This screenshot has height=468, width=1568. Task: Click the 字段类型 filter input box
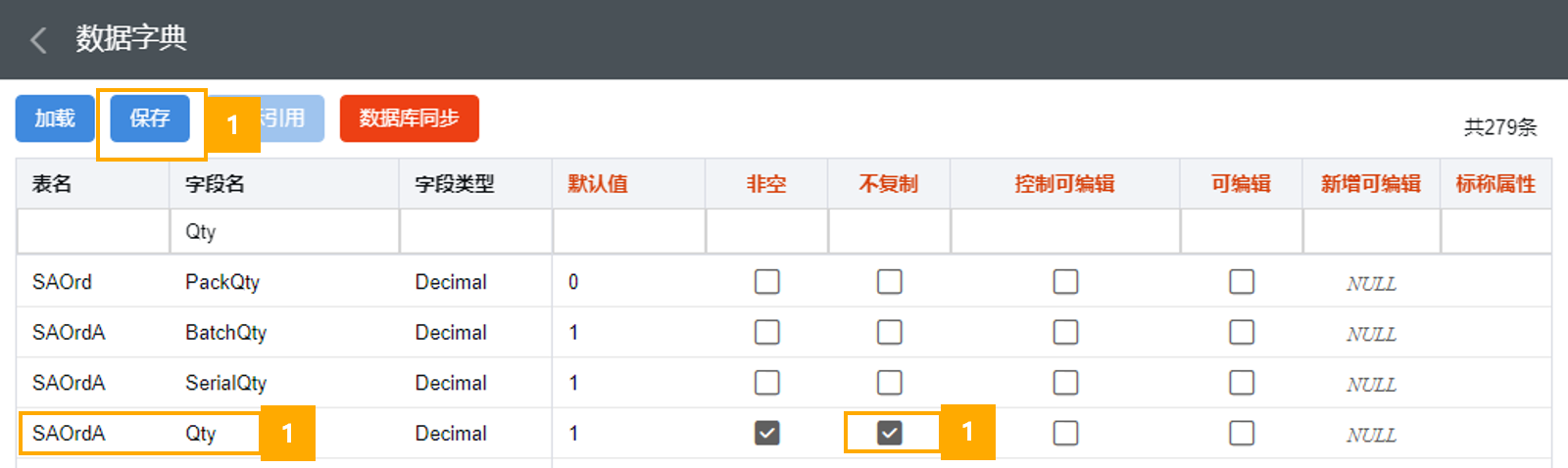tap(475, 232)
